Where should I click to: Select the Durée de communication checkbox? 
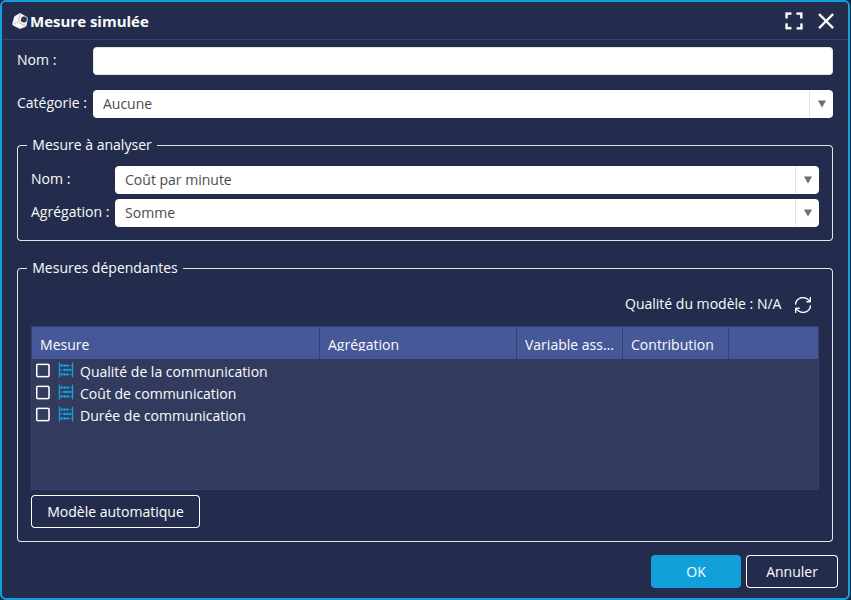43,415
